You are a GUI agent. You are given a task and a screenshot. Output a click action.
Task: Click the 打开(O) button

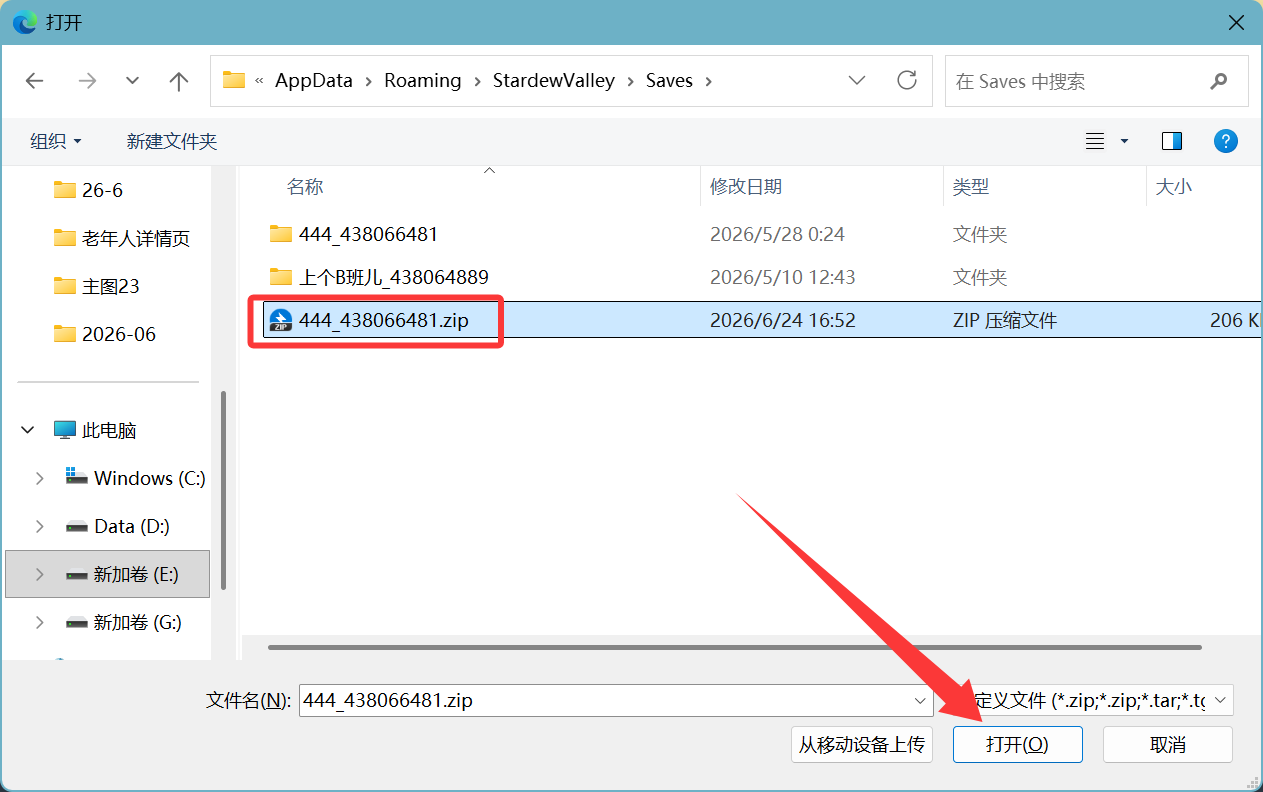point(1018,744)
